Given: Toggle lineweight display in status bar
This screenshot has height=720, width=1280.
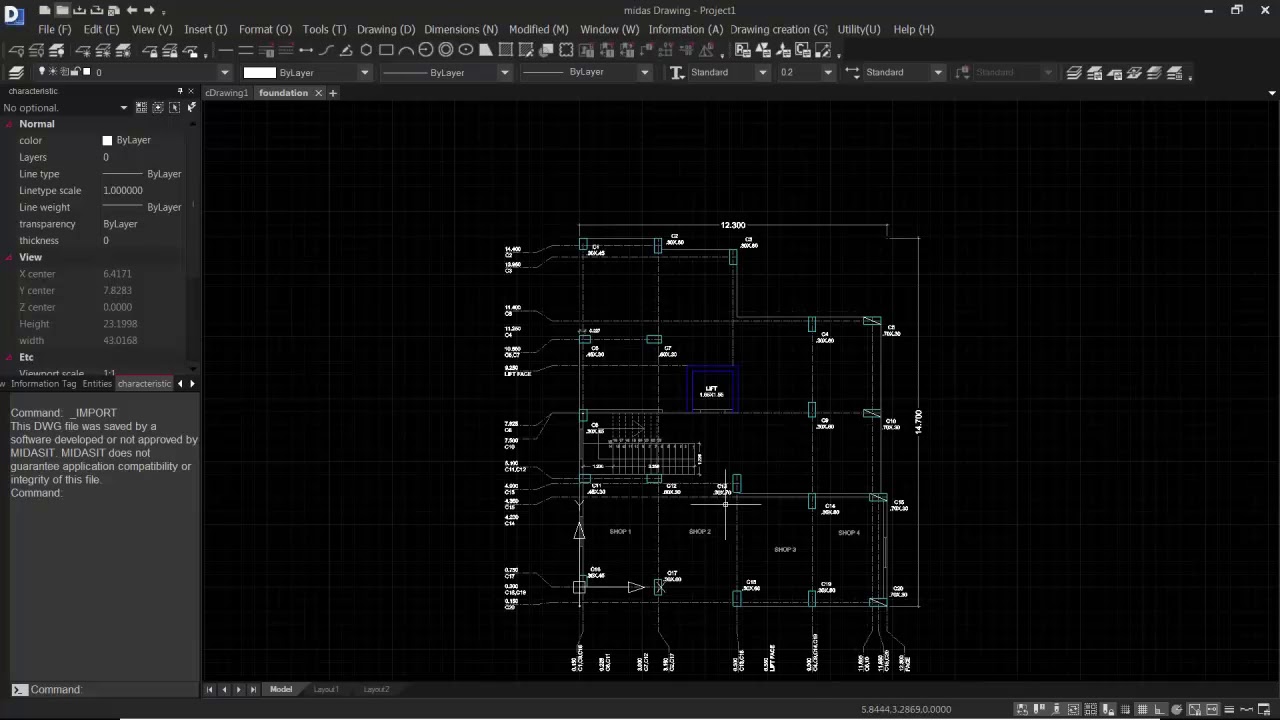Looking at the screenshot, I should (x=1229, y=709).
